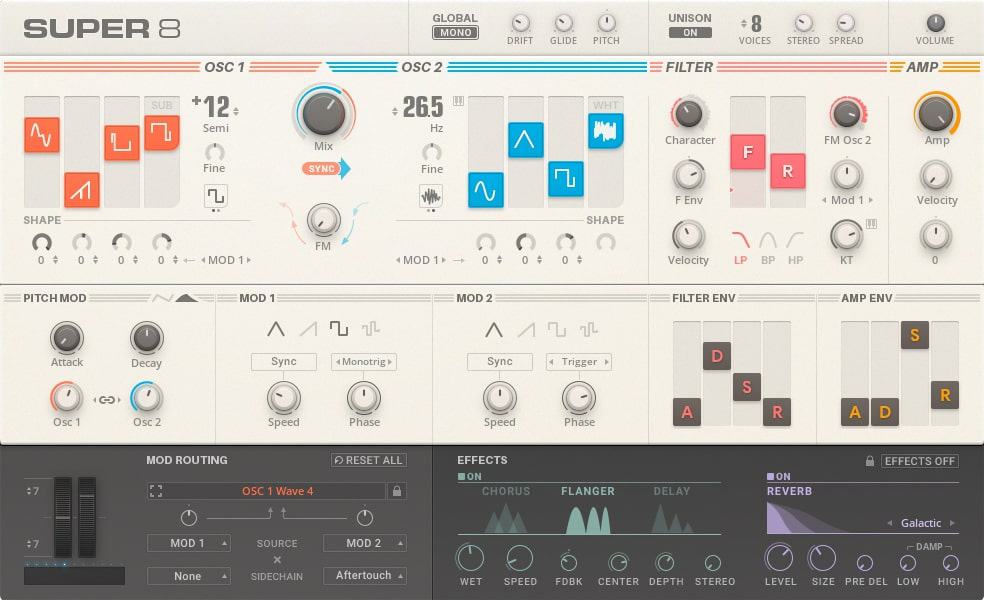The height and width of the screenshot is (600, 984).
Task: Select the triangle waveform in MOD 1
Action: (x=275, y=329)
